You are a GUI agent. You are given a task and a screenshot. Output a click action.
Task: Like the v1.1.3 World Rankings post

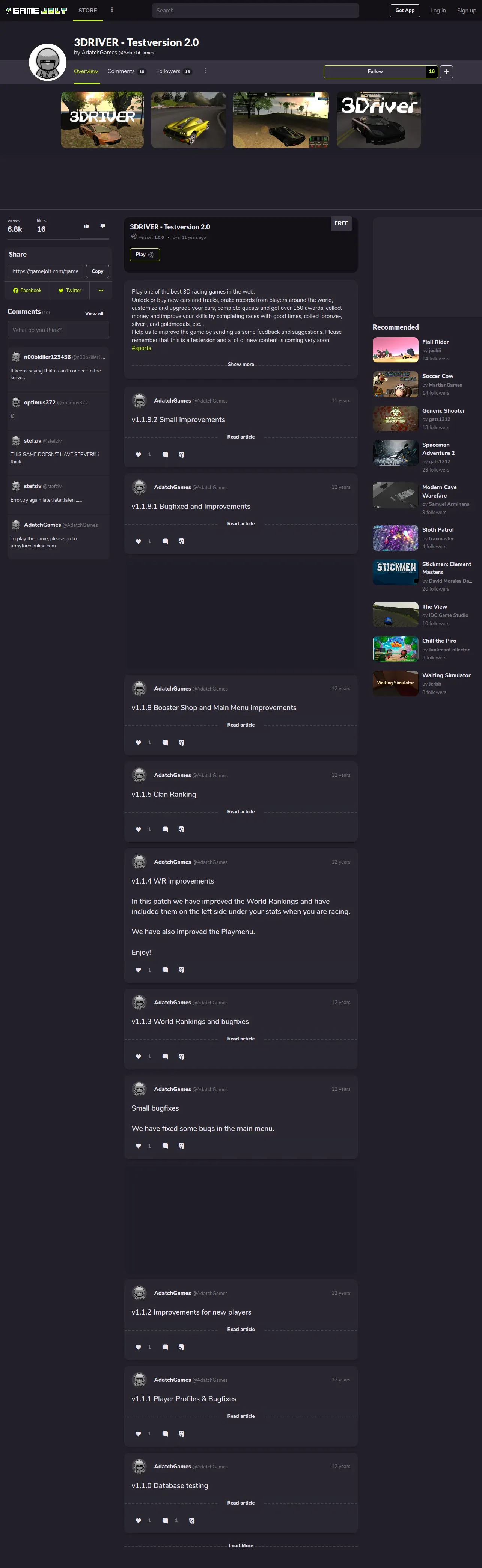(x=138, y=1056)
